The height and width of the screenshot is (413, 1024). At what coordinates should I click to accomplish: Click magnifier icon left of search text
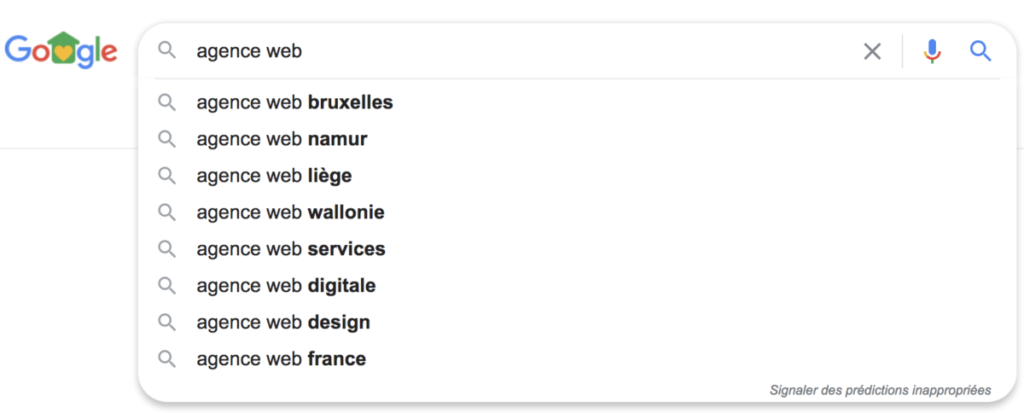click(167, 50)
